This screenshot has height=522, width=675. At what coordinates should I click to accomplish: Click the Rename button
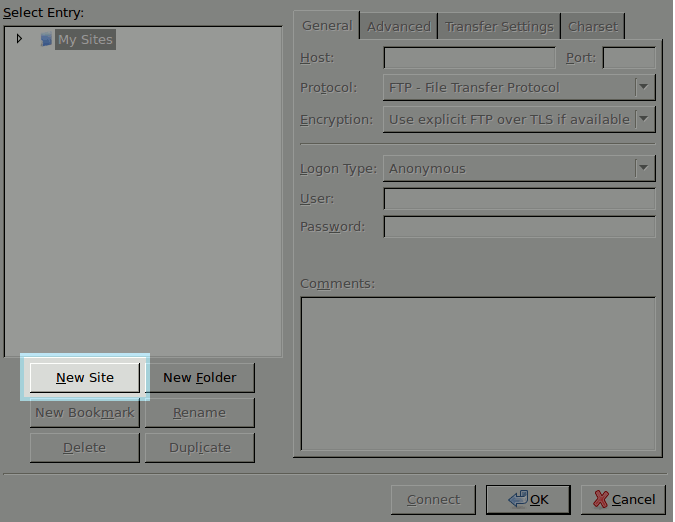(199, 413)
